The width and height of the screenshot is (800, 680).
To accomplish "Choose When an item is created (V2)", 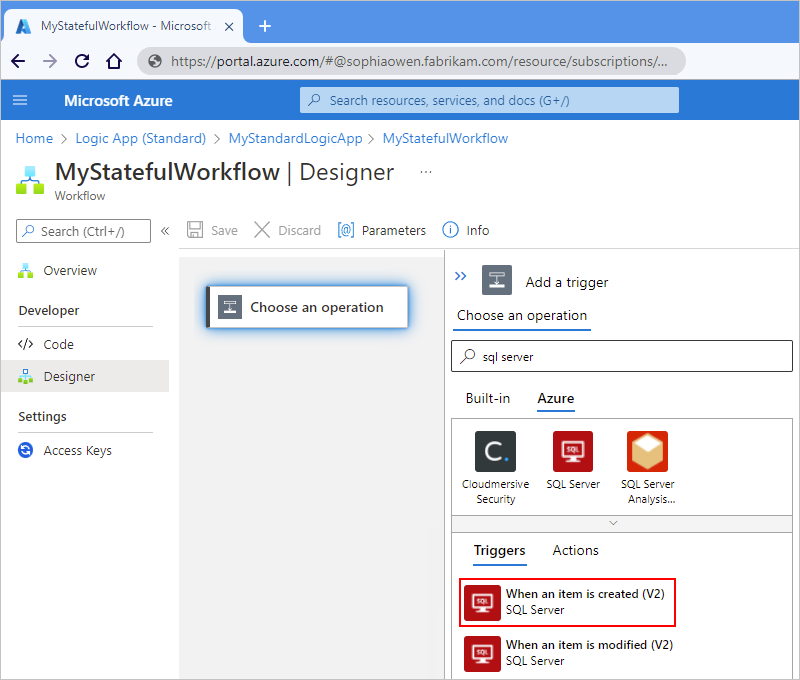I will click(567, 602).
